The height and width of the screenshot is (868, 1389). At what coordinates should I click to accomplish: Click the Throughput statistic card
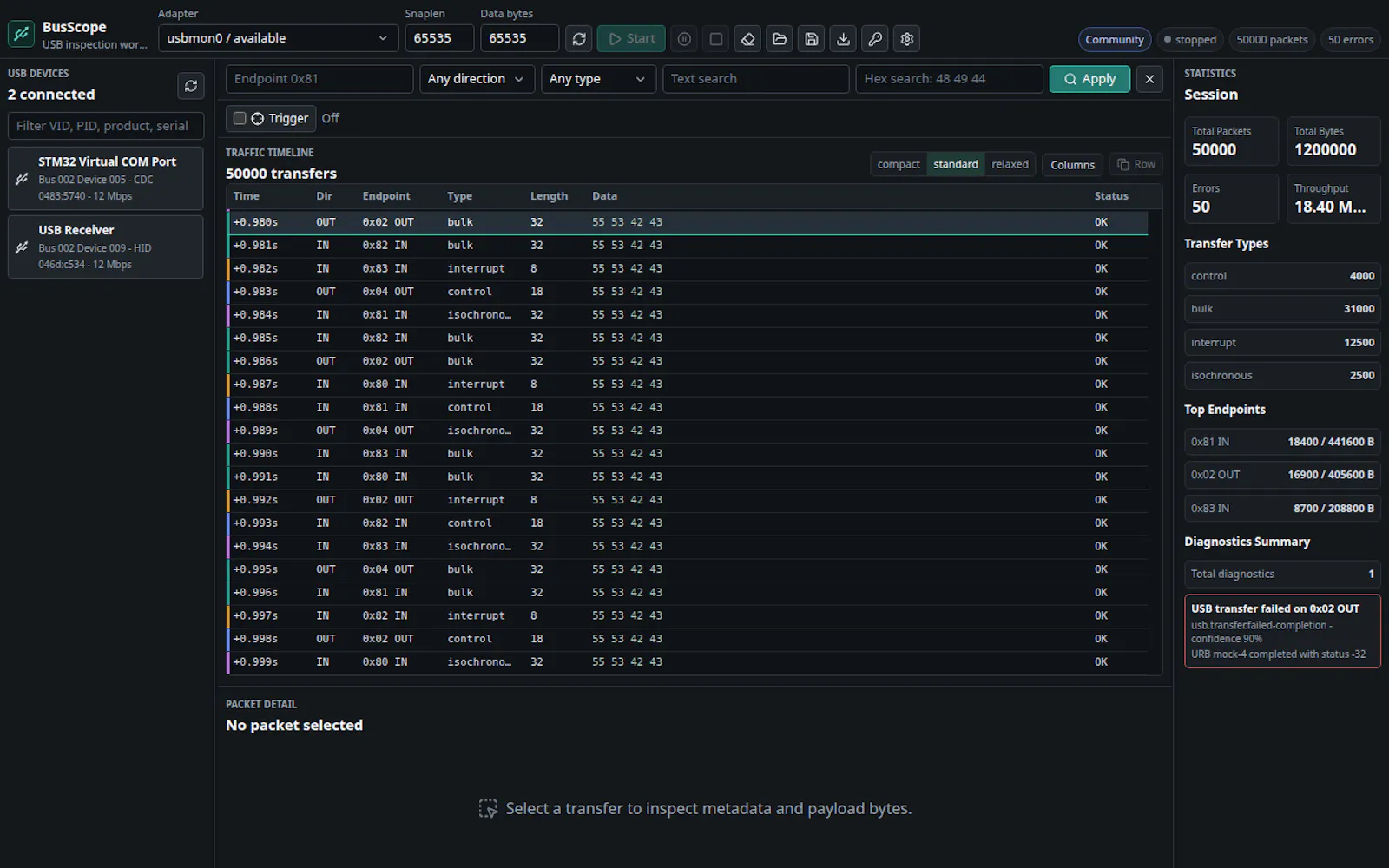[x=1333, y=199]
